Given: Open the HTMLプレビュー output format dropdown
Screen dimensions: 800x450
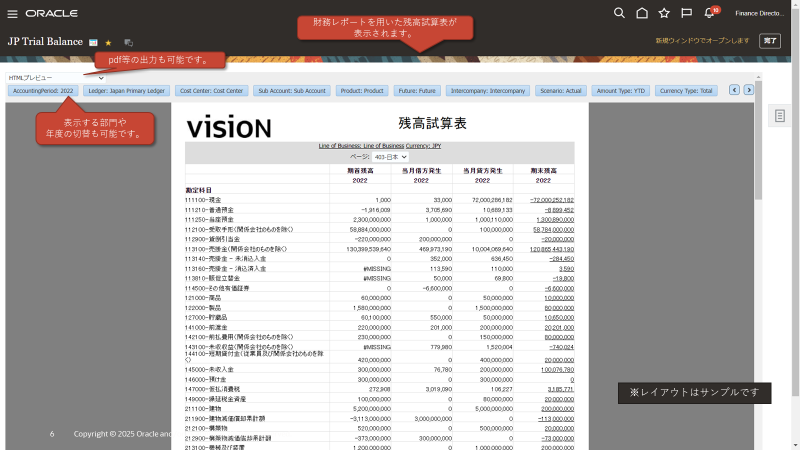Looking at the screenshot, I should tap(56, 78).
